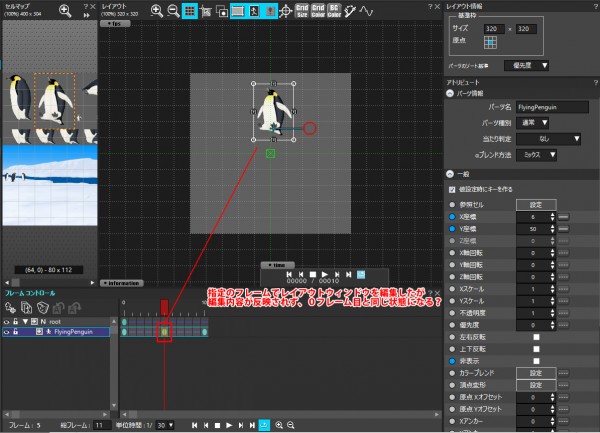Zoom in on the layout view
600x433 pixels.
coord(157,11)
